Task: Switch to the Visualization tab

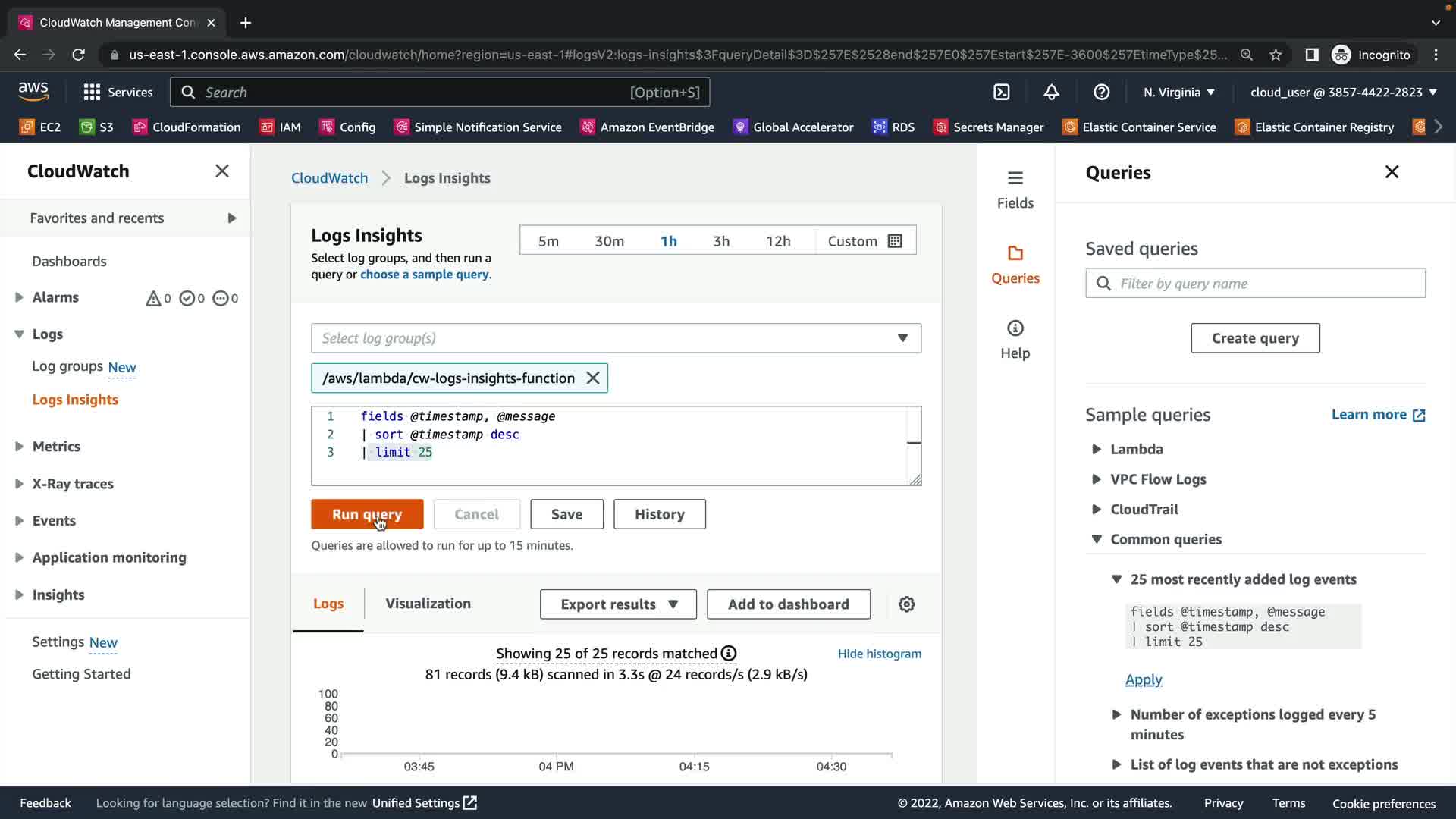Action: (428, 604)
